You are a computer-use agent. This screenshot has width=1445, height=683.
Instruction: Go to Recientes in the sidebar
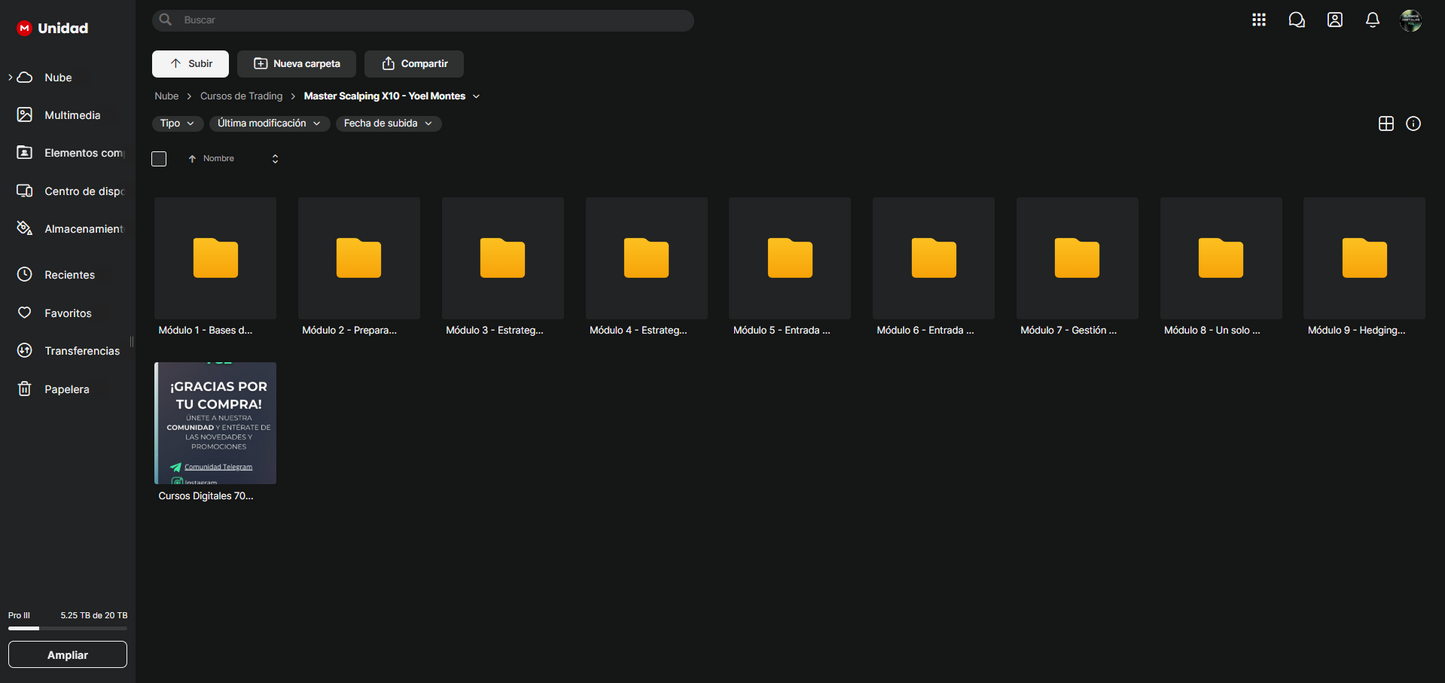pyautogui.click(x=69, y=275)
